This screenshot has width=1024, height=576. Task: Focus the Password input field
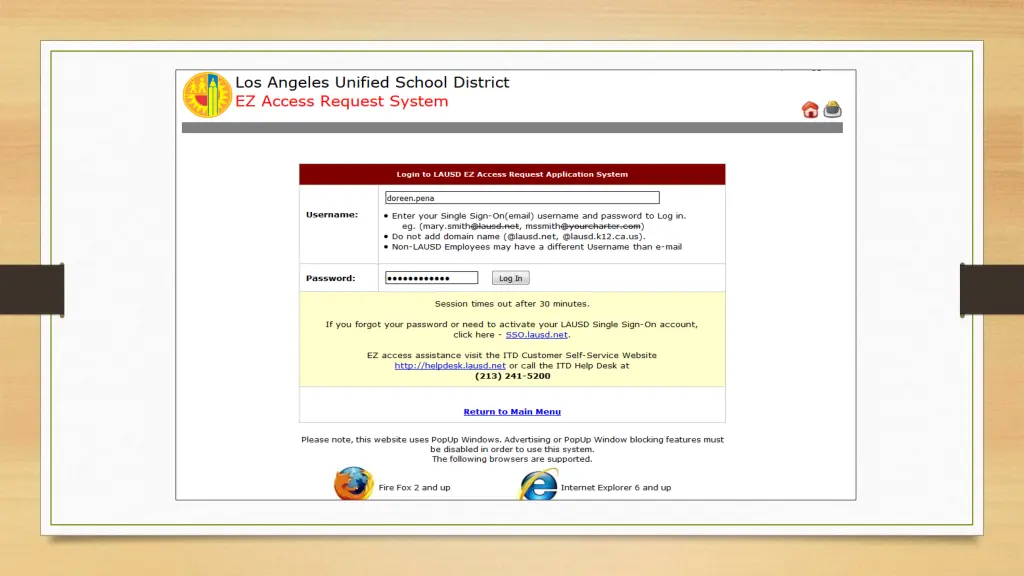pos(431,278)
